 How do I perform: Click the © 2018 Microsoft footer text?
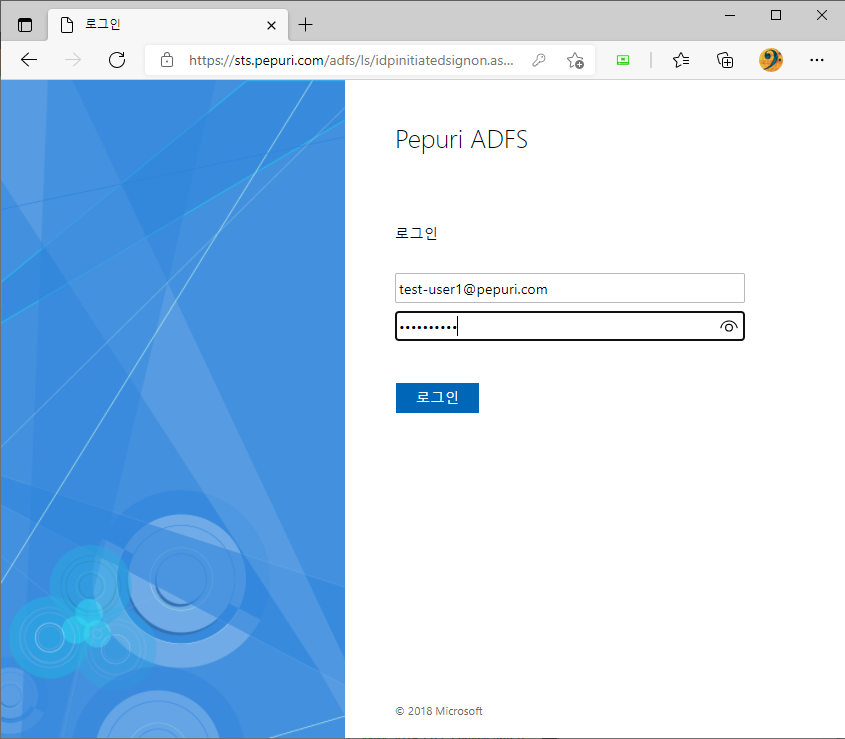click(439, 711)
